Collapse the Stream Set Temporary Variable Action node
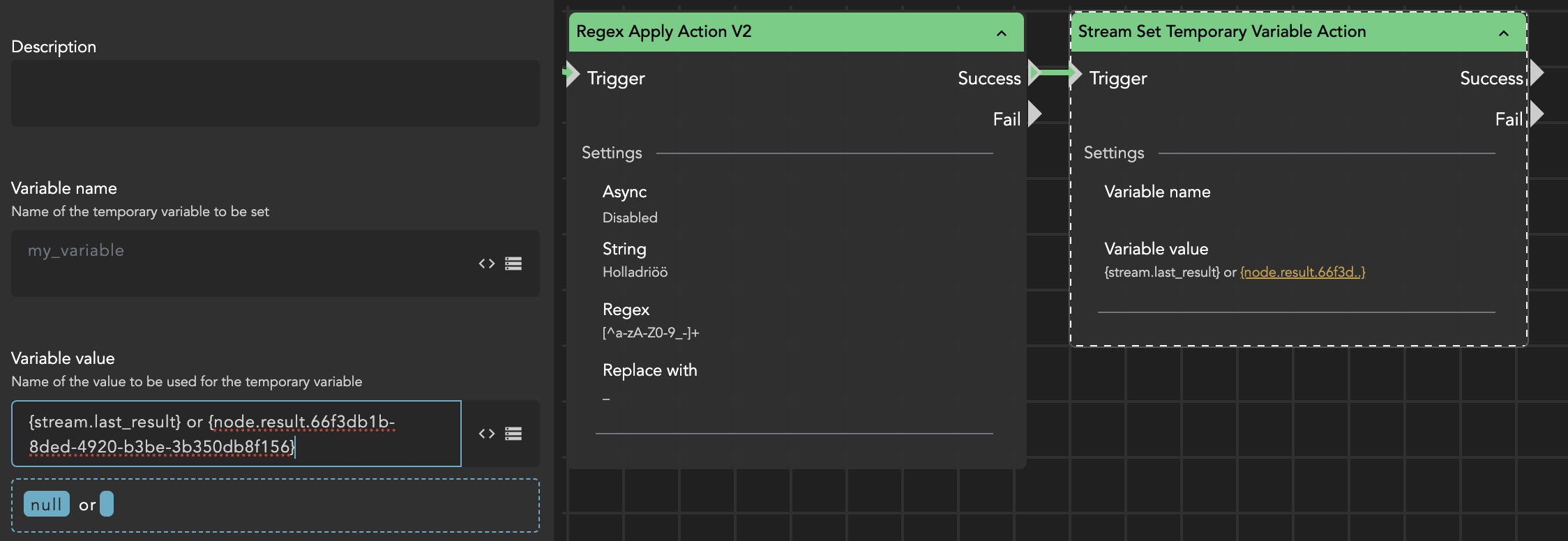The image size is (1568, 541). [x=1504, y=33]
